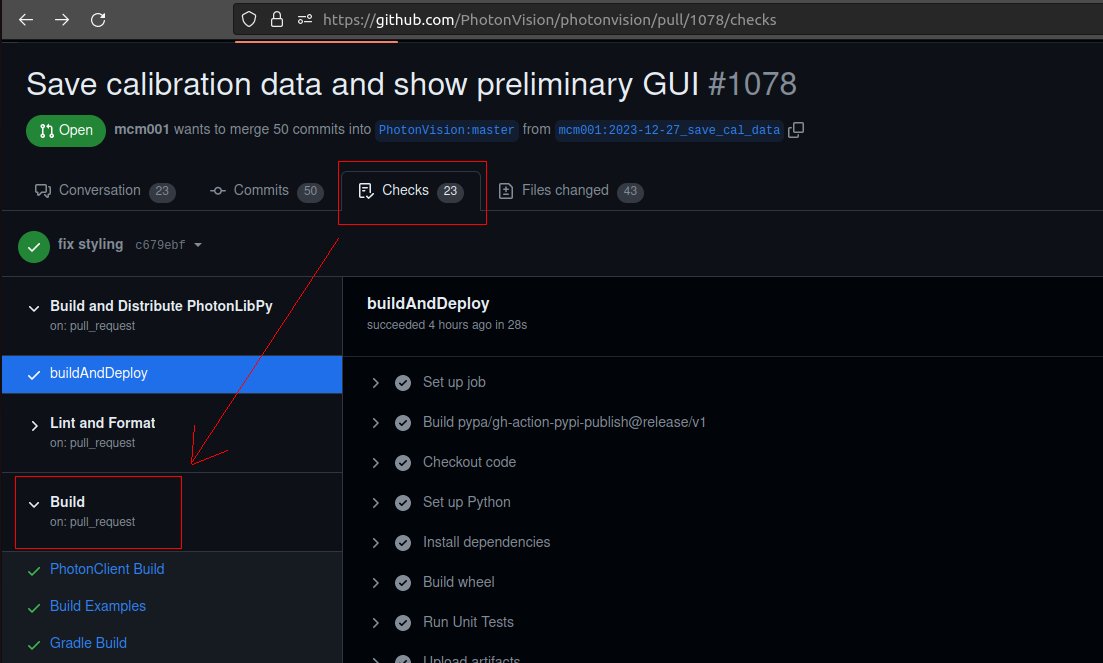Viewport: 1103px width, 663px height.
Task: Open the Gradle Build check
Action: coord(87,642)
